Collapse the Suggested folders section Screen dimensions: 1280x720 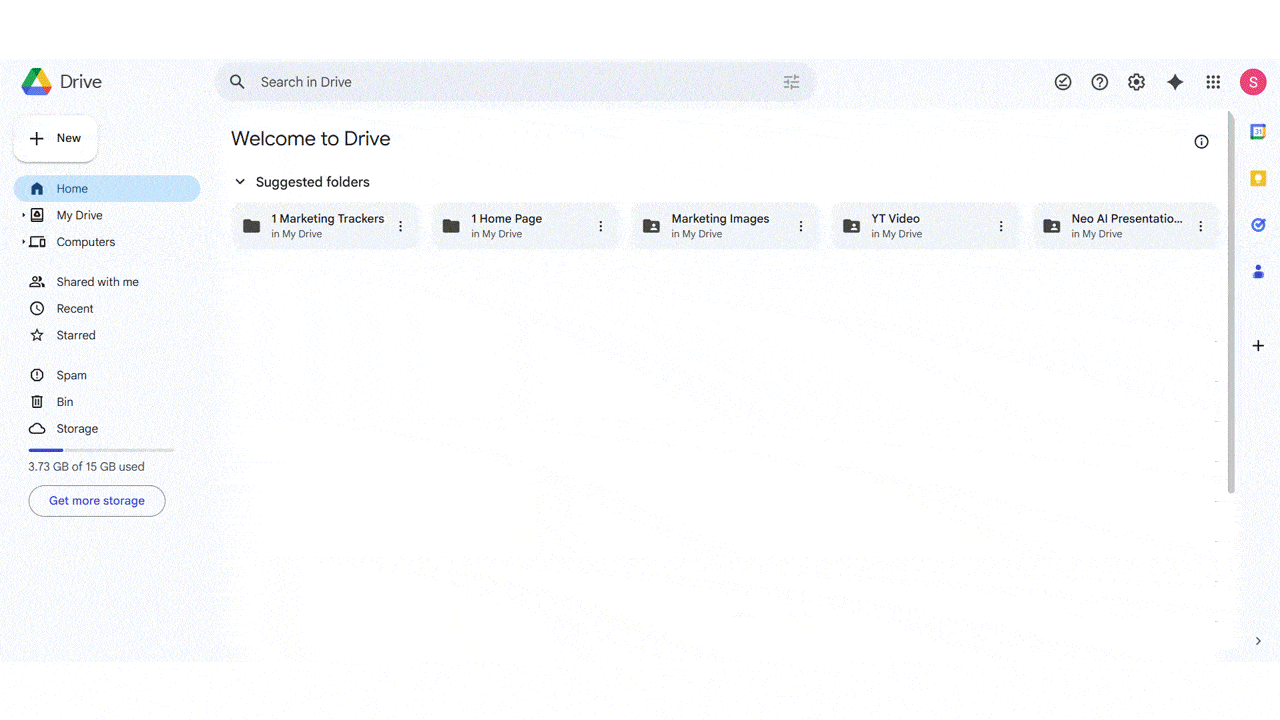pos(240,182)
